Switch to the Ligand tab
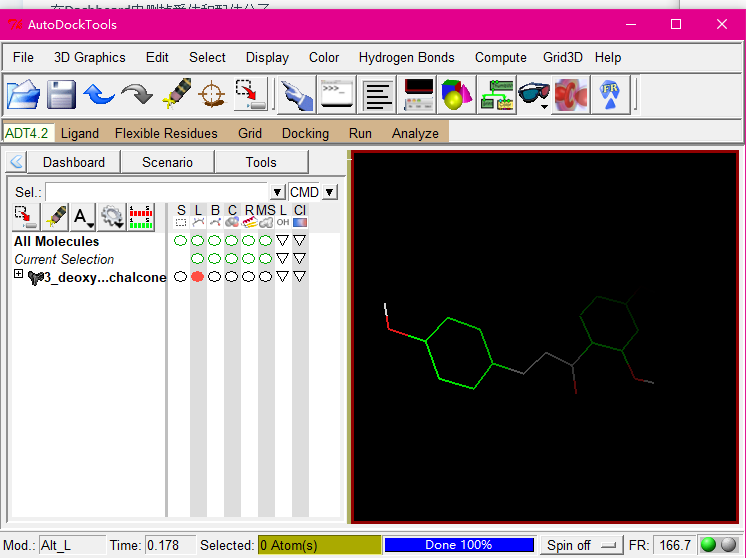The height and width of the screenshot is (558, 746). click(80, 133)
